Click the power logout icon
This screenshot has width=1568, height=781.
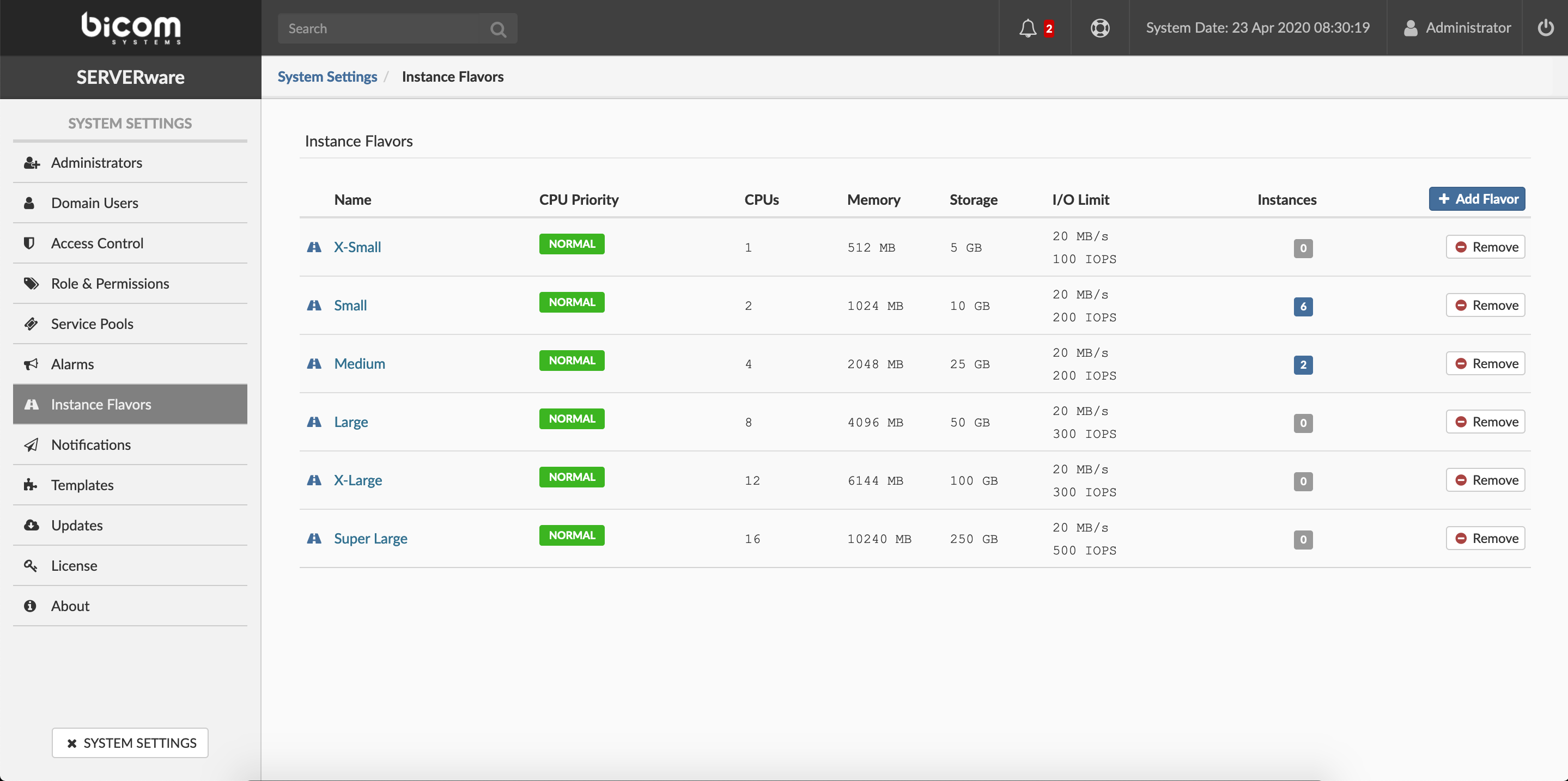[x=1545, y=28]
